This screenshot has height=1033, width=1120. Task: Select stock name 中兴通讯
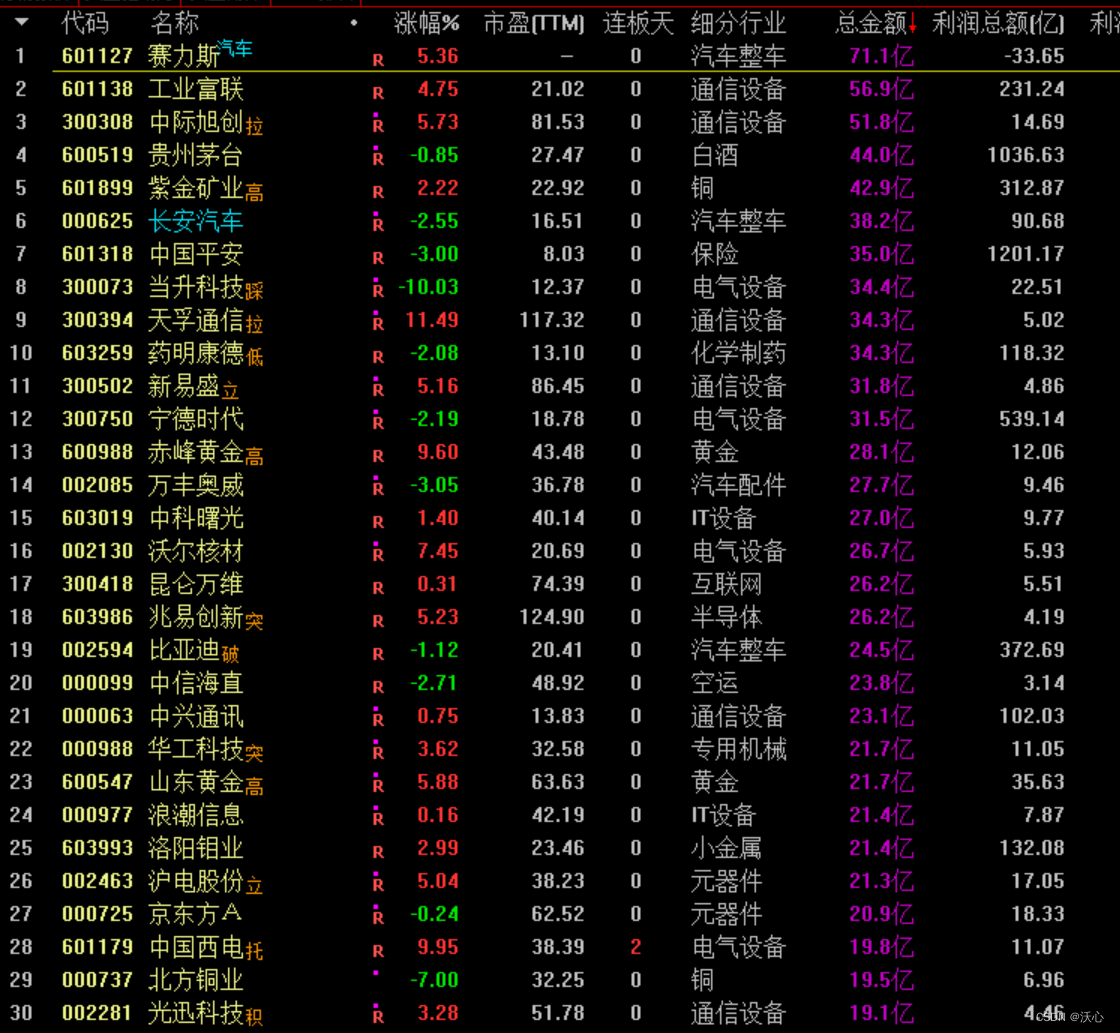pos(196,716)
